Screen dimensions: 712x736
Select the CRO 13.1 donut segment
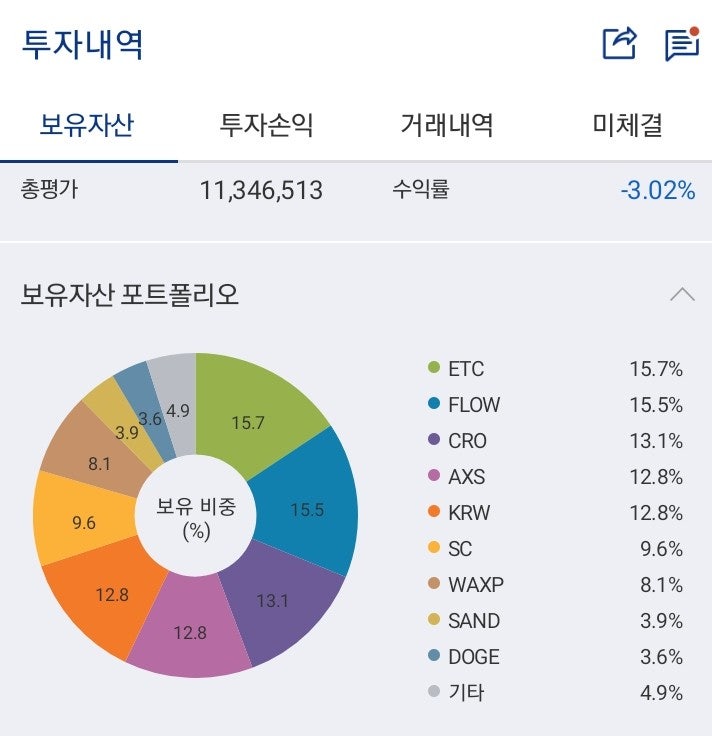tap(274, 598)
